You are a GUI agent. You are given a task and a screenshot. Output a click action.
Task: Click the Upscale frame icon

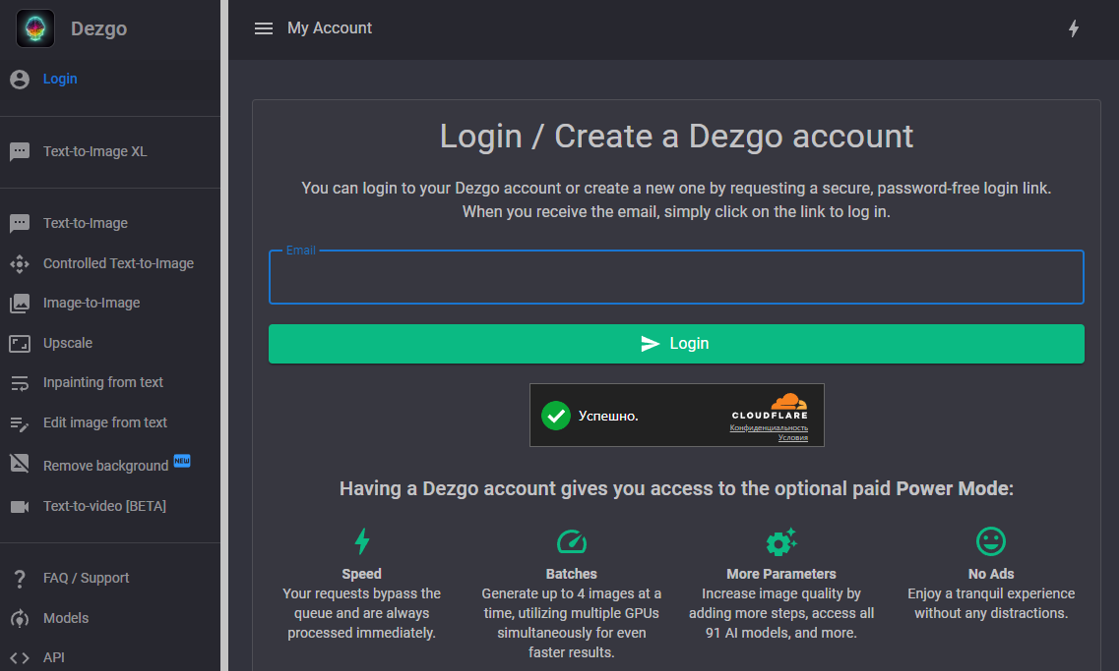[20, 343]
